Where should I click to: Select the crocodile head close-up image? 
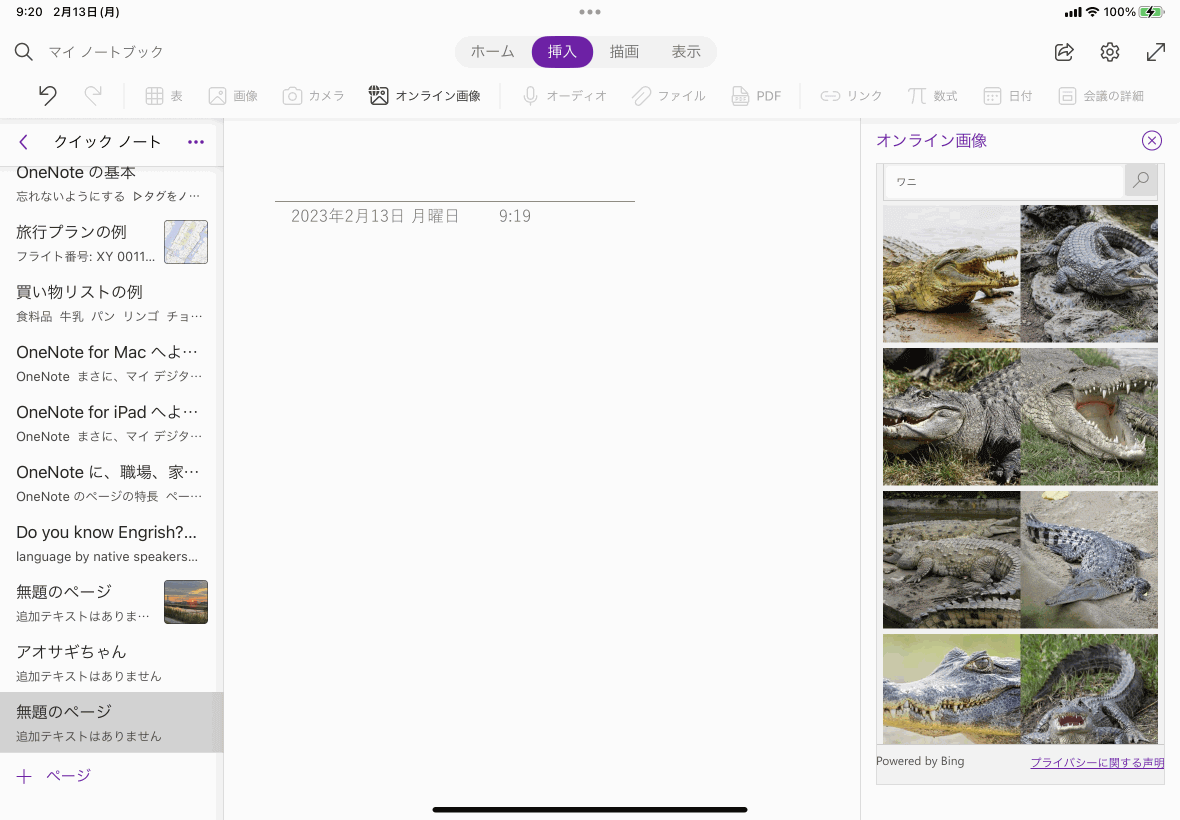pos(951,689)
